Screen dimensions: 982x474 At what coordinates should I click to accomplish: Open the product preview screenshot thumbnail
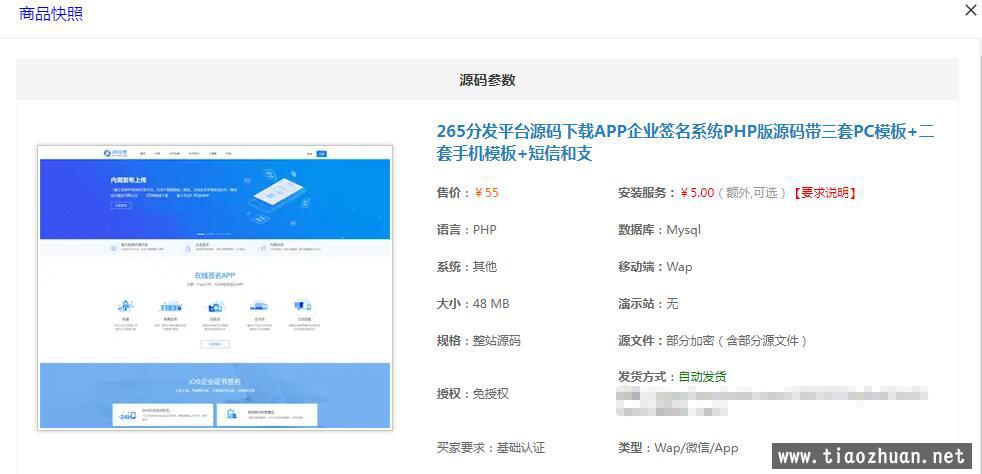point(215,287)
